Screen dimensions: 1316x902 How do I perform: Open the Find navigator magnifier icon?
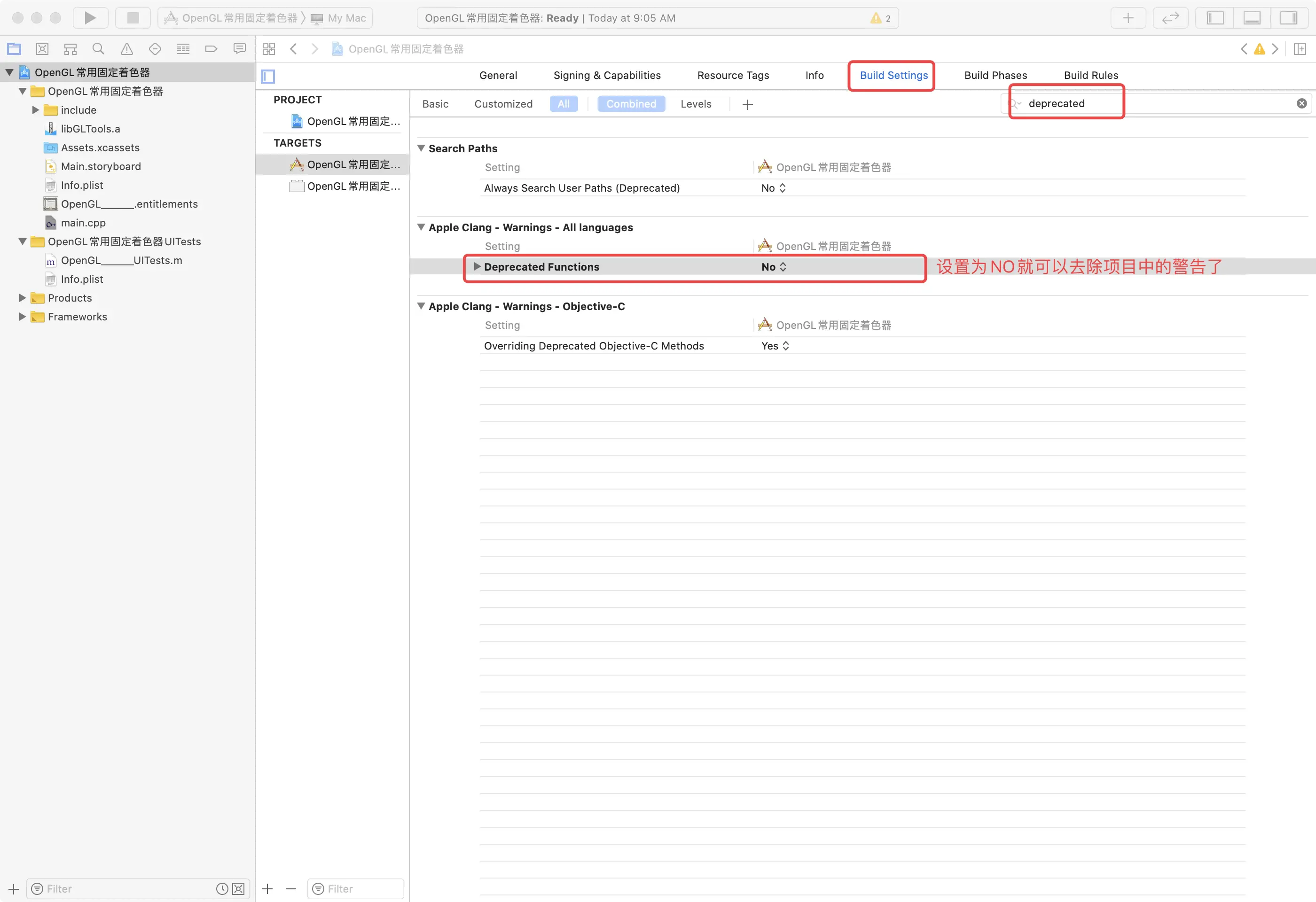click(x=99, y=49)
